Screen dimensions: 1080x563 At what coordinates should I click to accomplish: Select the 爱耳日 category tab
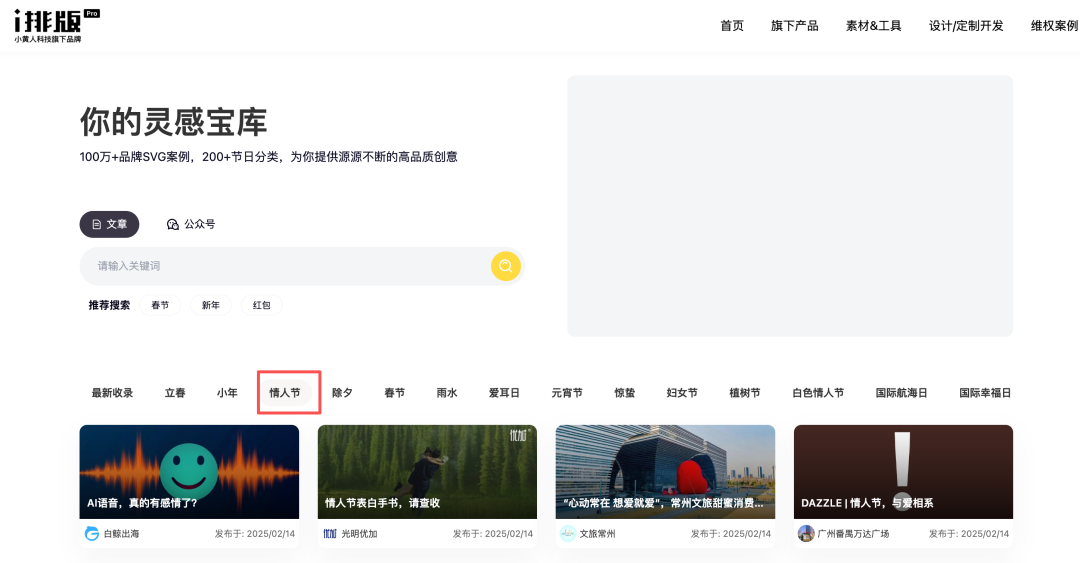504,393
